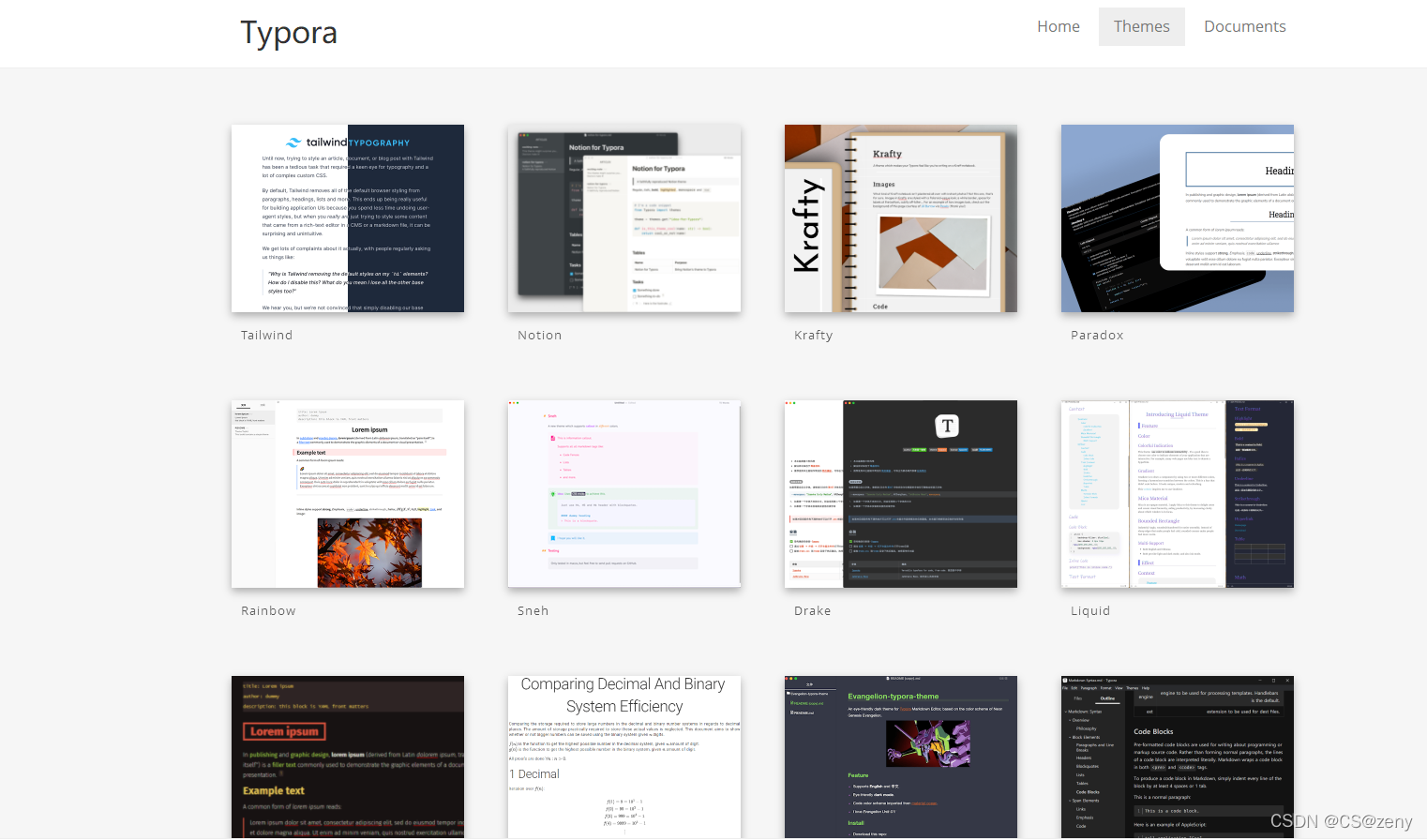This screenshot has width=1427, height=840.
Task: Click the Paradox theme title
Action: (1097, 335)
